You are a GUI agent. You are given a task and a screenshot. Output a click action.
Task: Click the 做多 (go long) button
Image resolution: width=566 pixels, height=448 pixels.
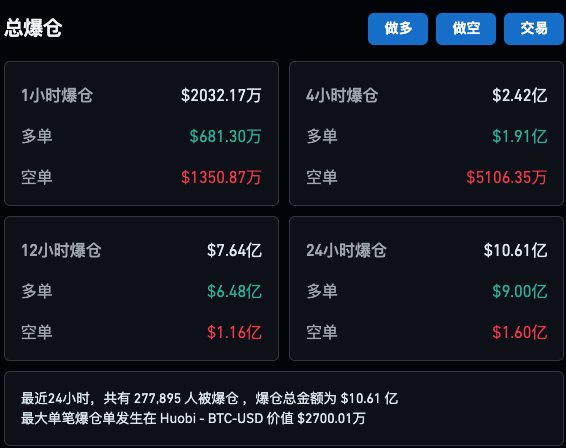[398, 29]
